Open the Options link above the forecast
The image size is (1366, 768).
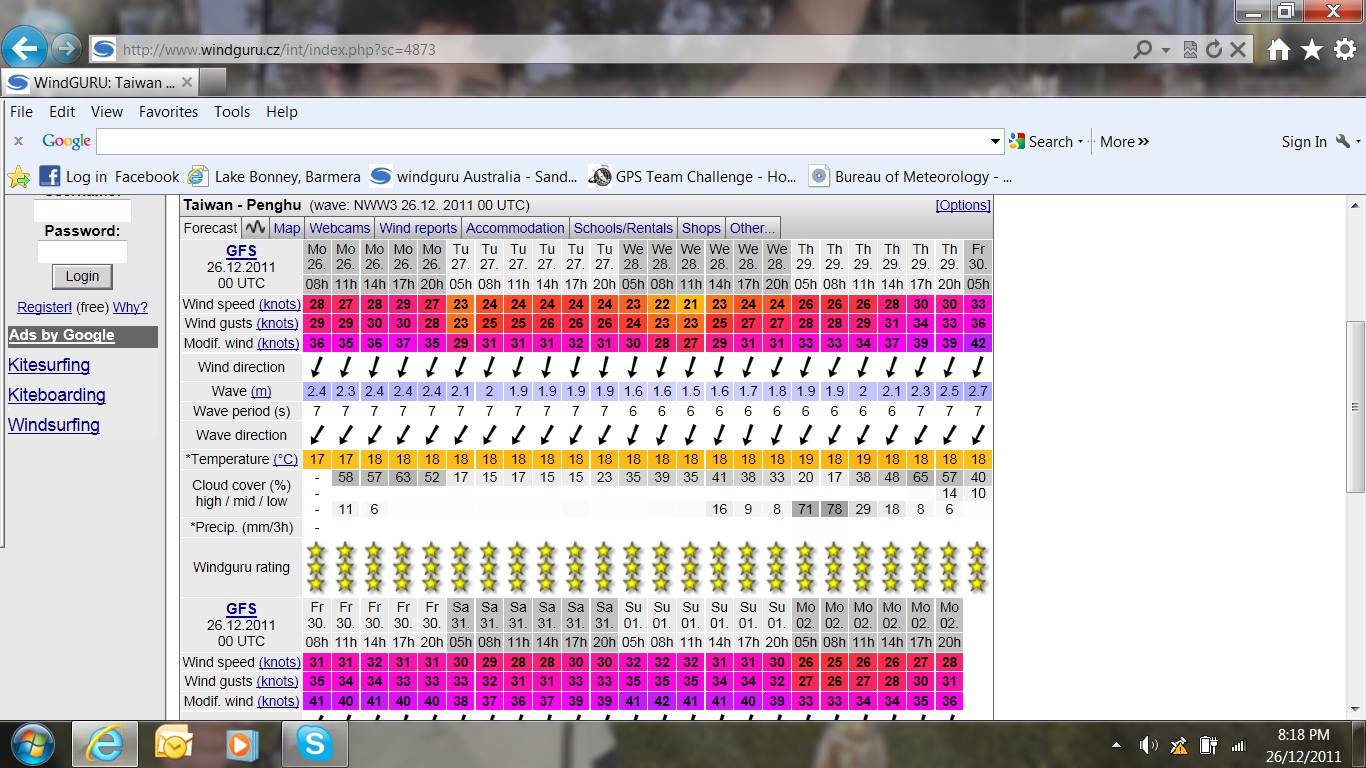pyautogui.click(x=962, y=205)
